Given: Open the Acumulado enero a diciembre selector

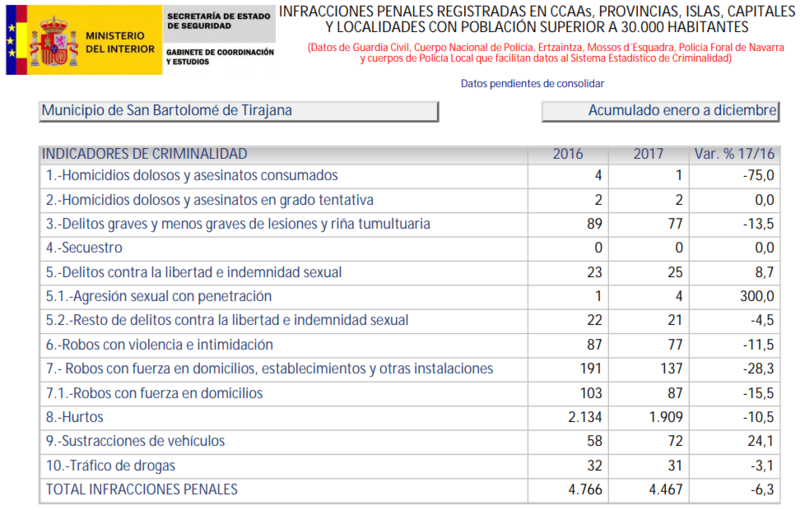Looking at the screenshot, I should (661, 111).
